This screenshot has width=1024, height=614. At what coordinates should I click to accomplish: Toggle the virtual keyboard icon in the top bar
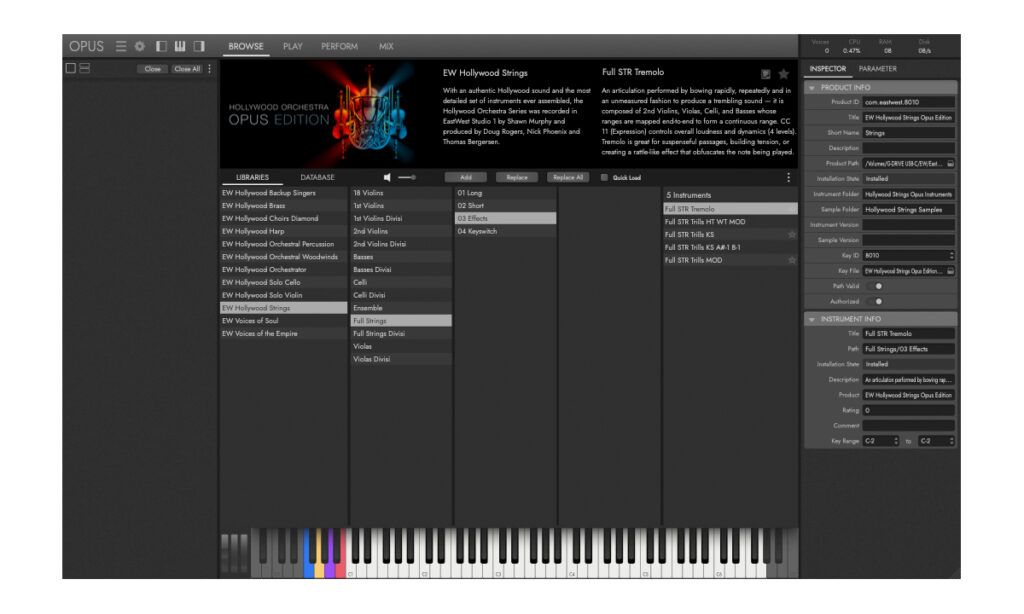(x=180, y=46)
